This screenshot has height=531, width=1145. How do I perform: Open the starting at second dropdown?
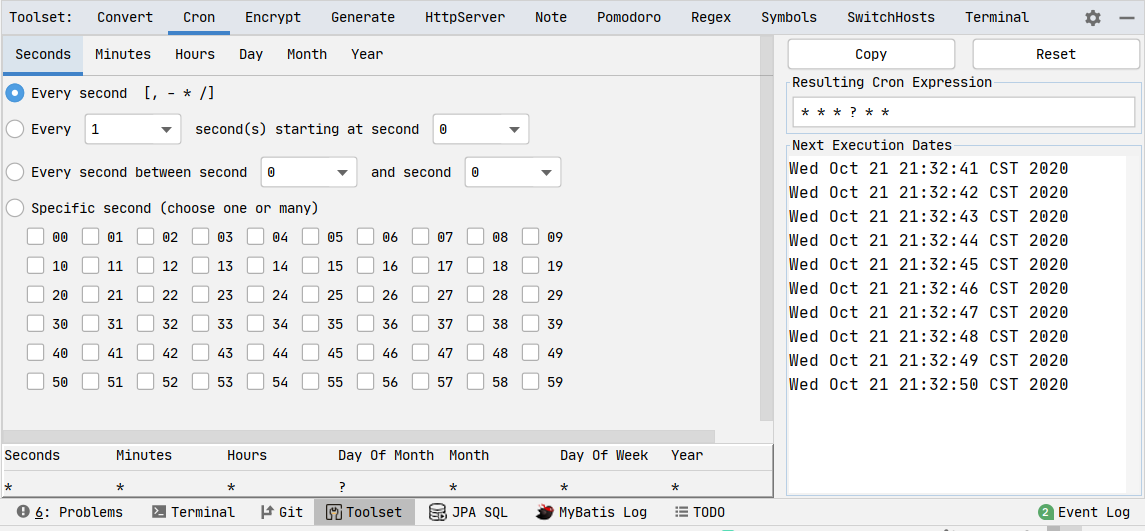click(480, 129)
